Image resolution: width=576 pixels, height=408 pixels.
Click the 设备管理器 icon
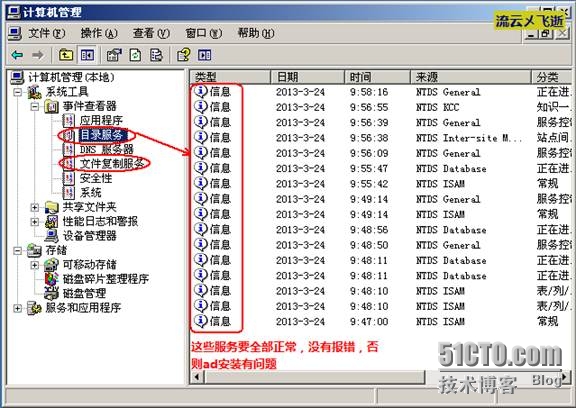52,236
